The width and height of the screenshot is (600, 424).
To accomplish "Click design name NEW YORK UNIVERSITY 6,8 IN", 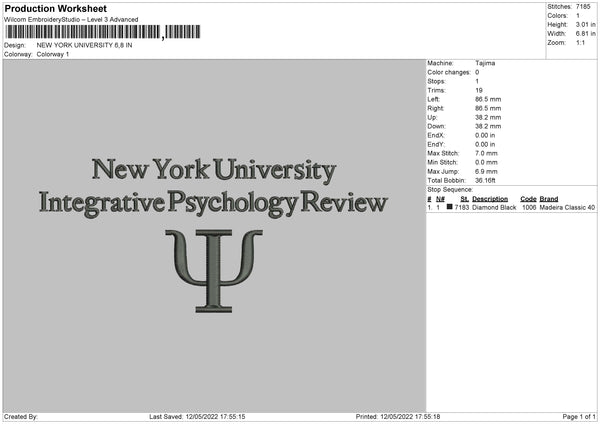I will tap(85, 45).
